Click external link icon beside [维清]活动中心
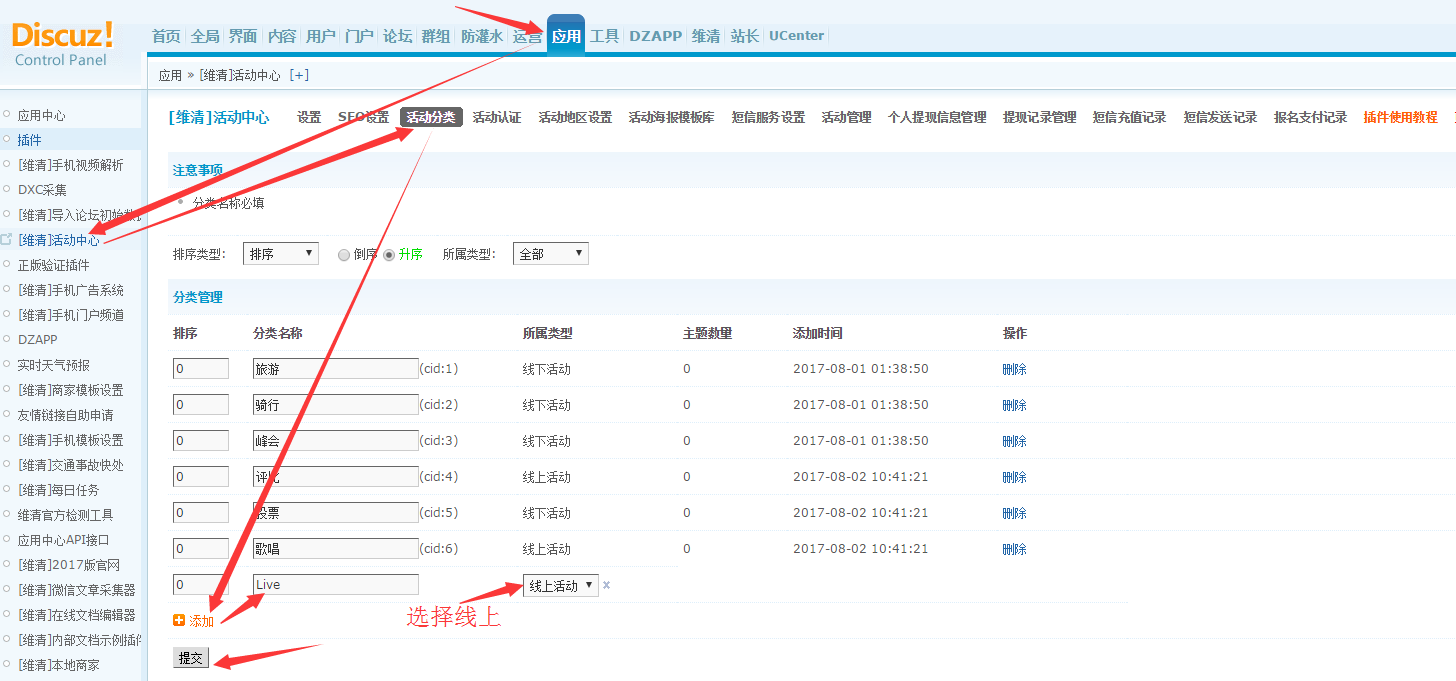1456x681 pixels. pos(7,240)
